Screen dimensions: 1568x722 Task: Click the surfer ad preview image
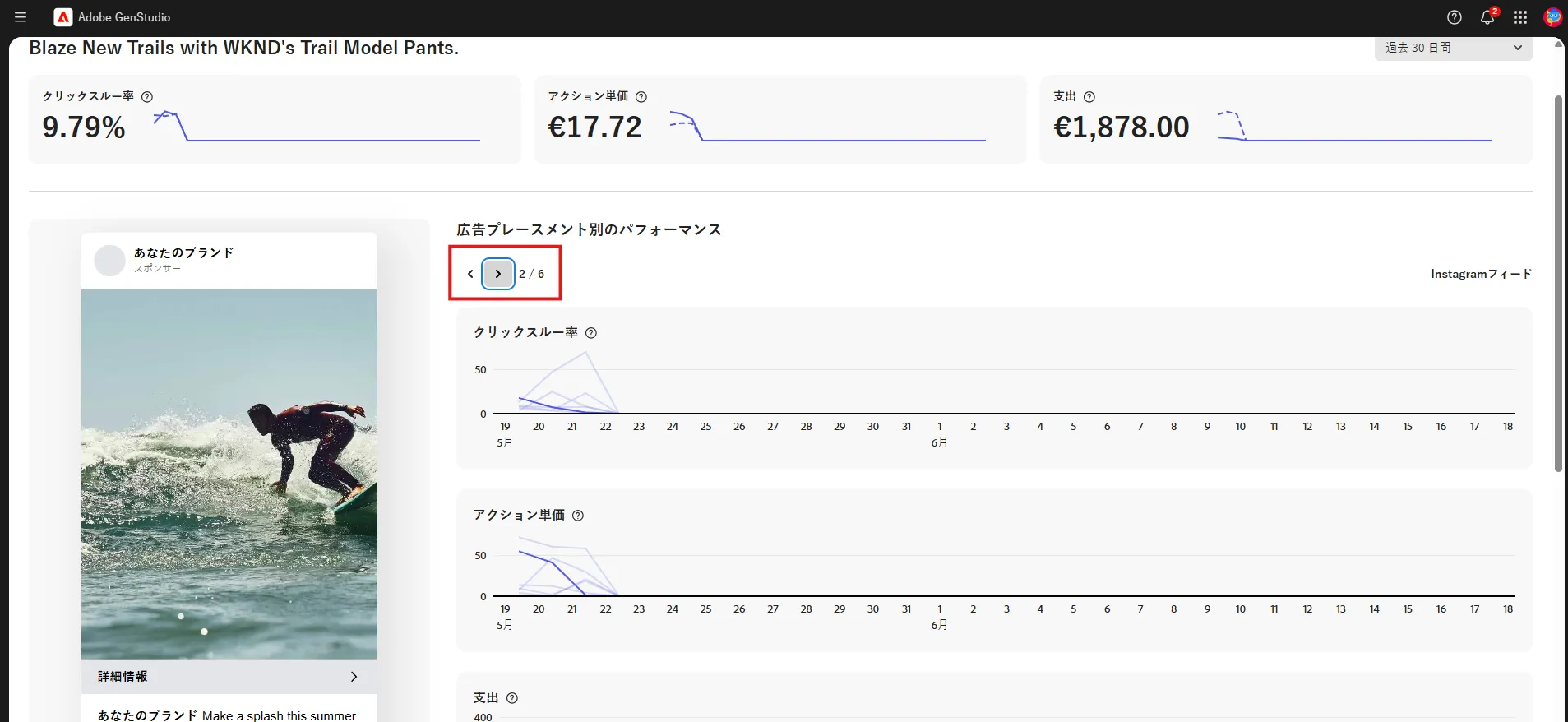pos(229,474)
